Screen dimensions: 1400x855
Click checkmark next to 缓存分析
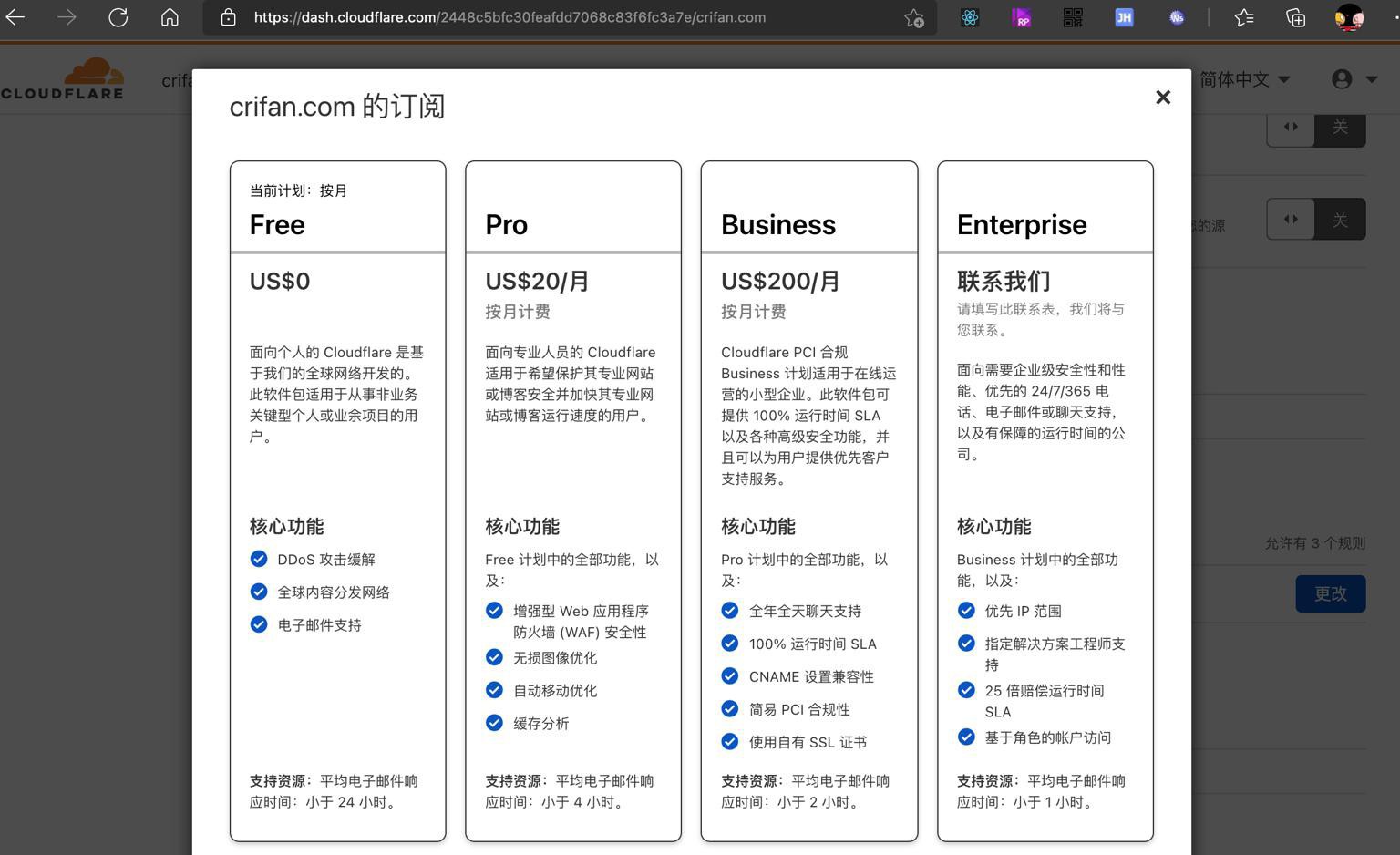(494, 723)
